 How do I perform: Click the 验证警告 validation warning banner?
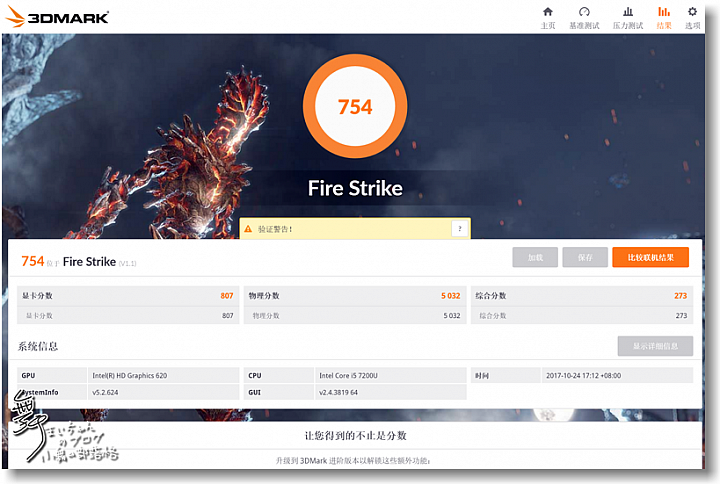[x=355, y=228]
